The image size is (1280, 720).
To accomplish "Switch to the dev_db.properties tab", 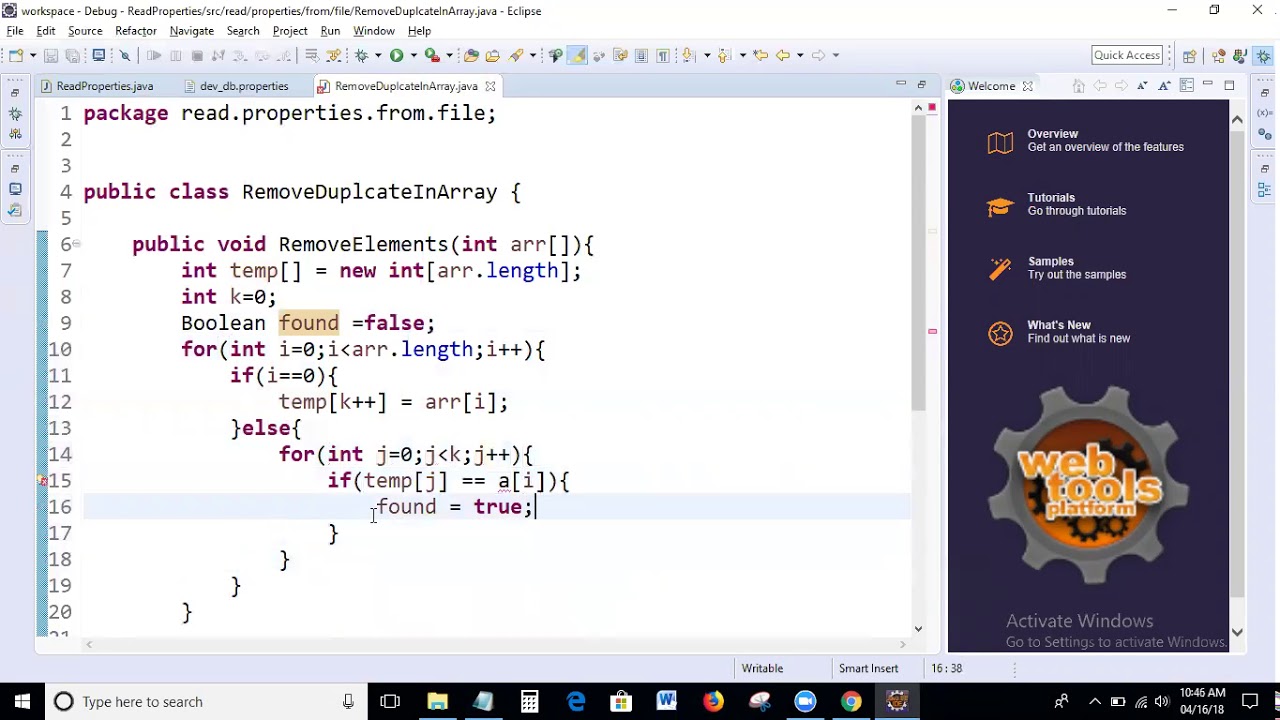I will pos(243,86).
